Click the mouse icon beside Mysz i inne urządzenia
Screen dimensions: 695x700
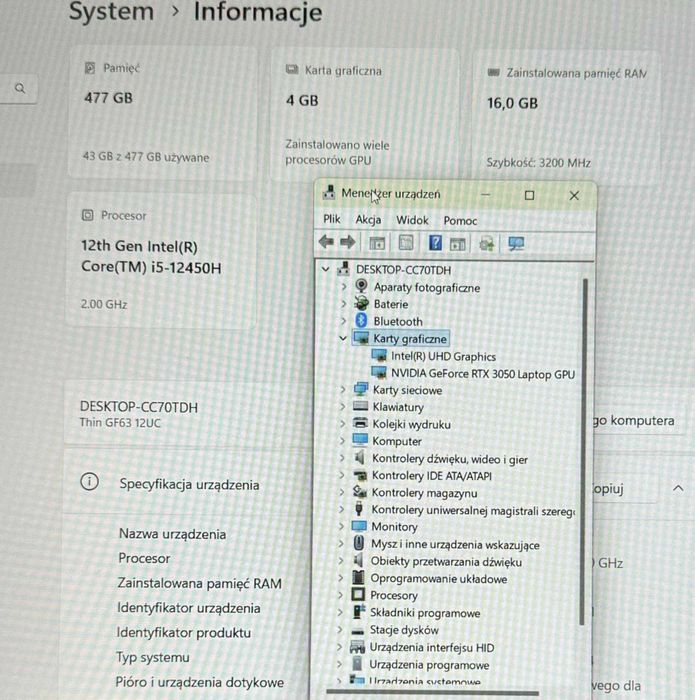click(x=359, y=543)
